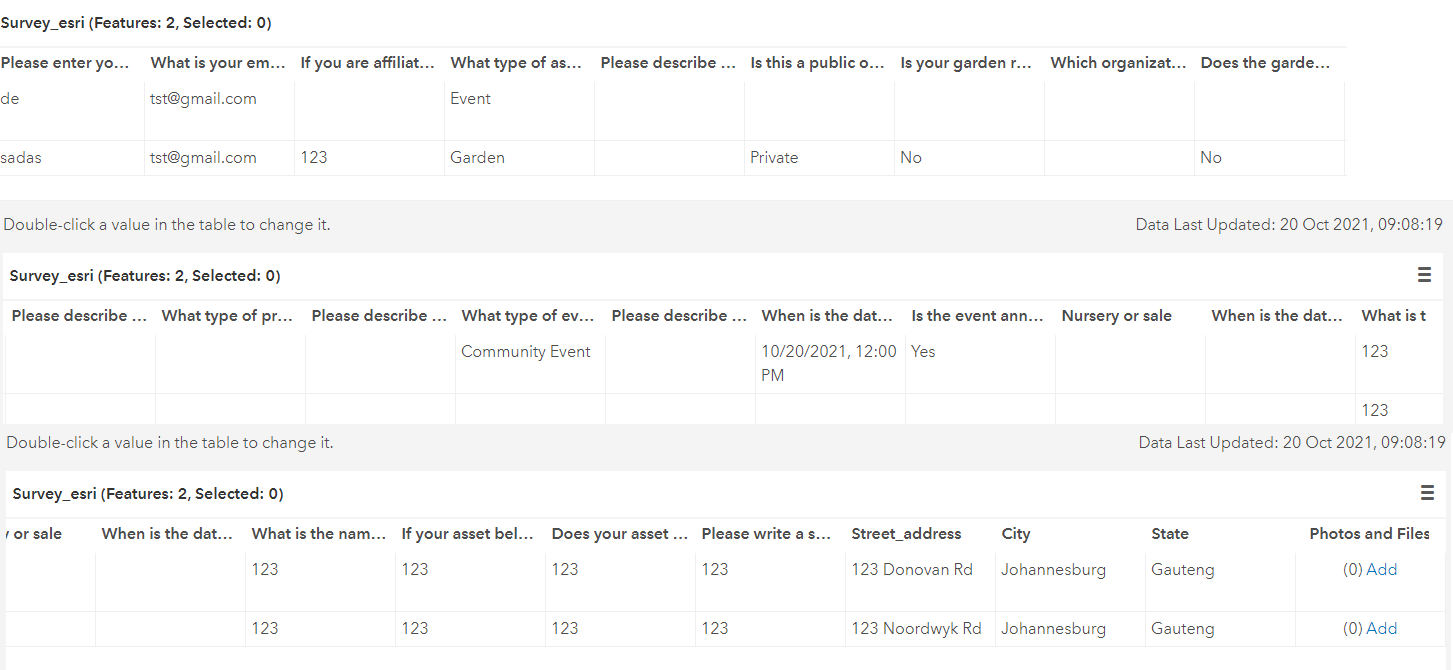The image size is (1453, 670).
Task: Click the Garden asset type cell
Action: pyautogui.click(x=477, y=158)
